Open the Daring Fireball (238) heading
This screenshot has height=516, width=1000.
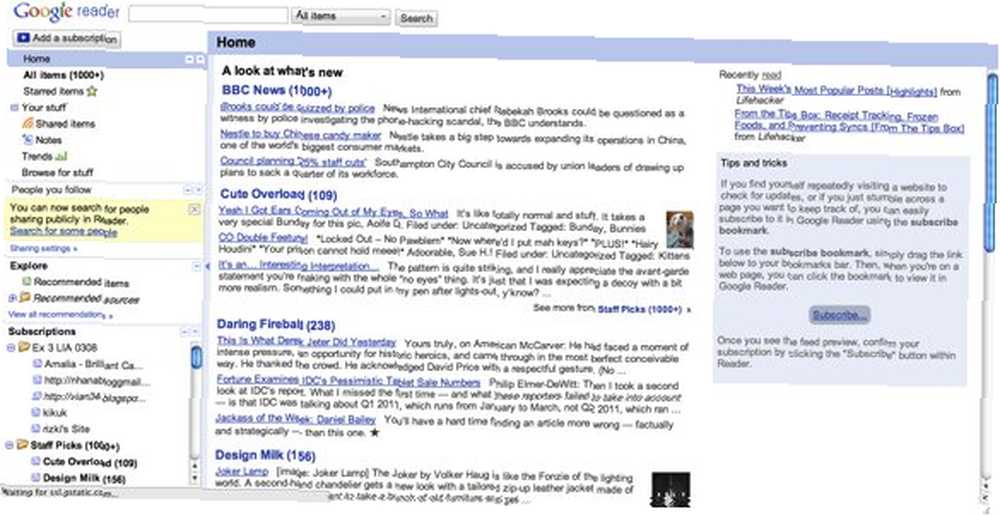pos(276,324)
